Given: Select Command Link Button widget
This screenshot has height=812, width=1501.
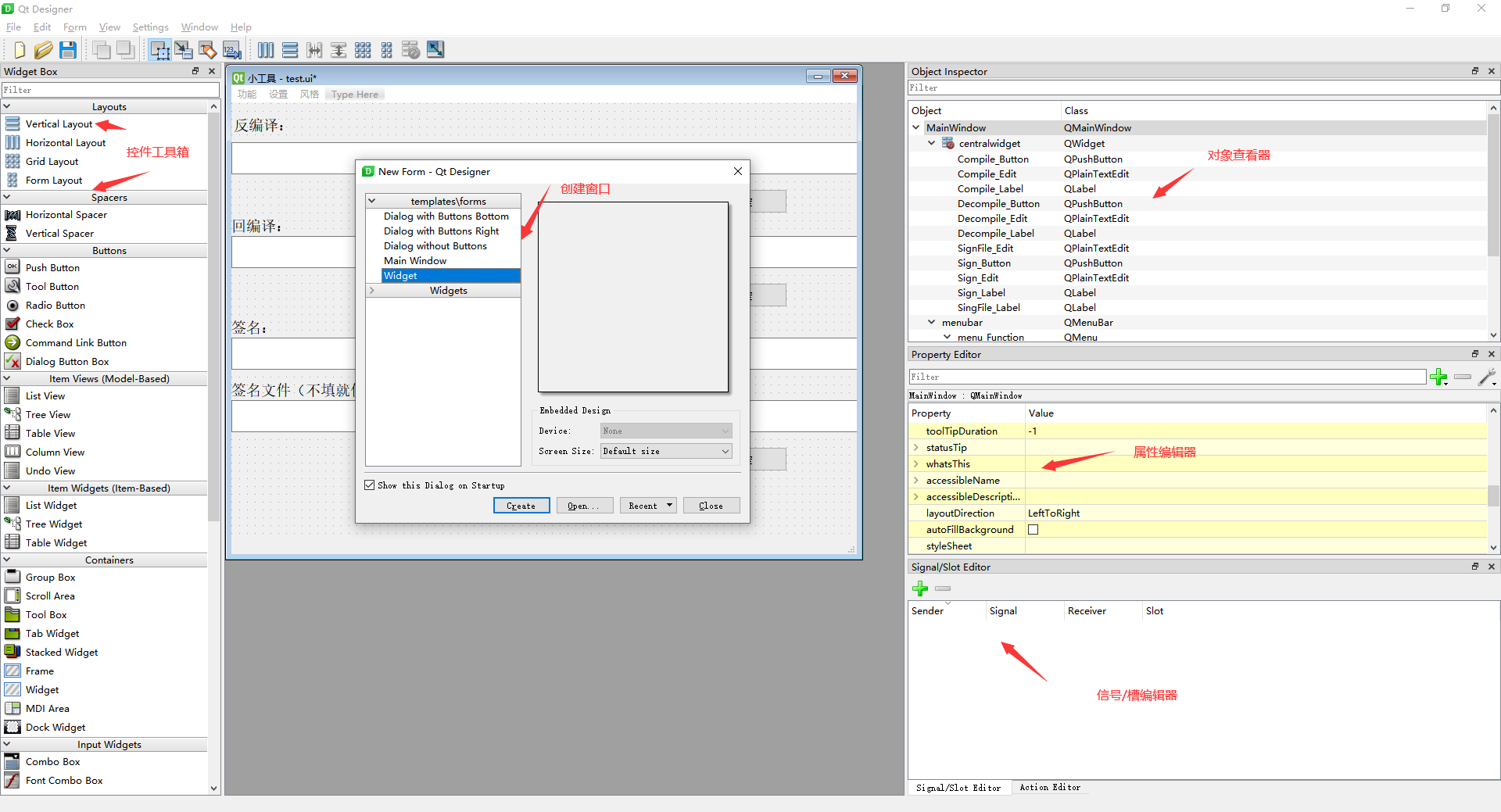Looking at the screenshot, I should click(x=76, y=343).
